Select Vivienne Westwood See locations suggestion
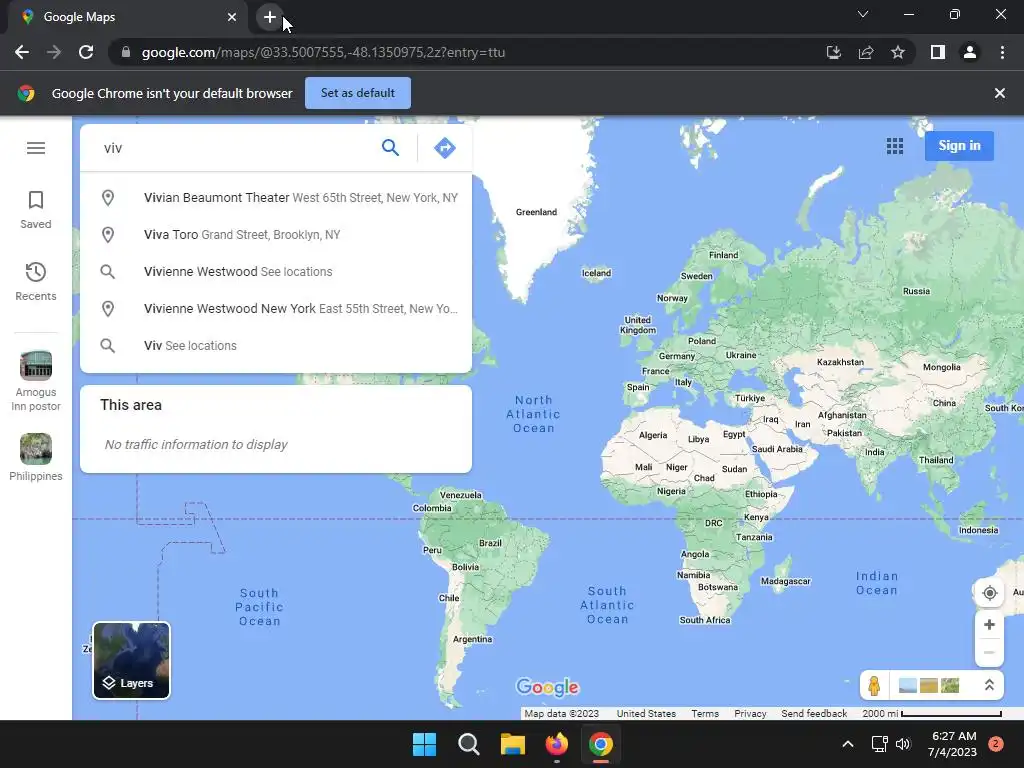This screenshot has height=768, width=1024. (276, 272)
